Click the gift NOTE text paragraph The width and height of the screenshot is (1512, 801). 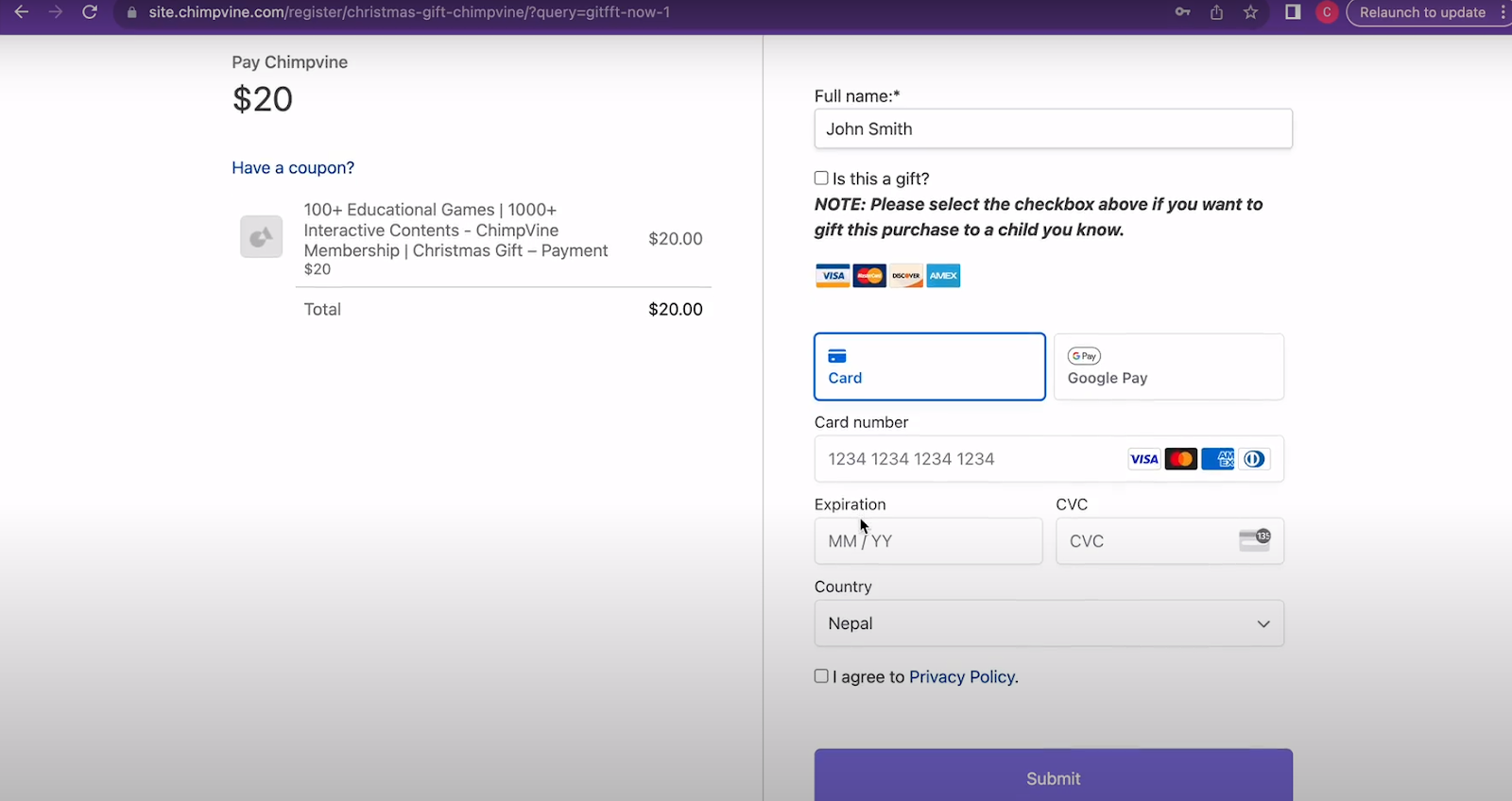click(1039, 217)
